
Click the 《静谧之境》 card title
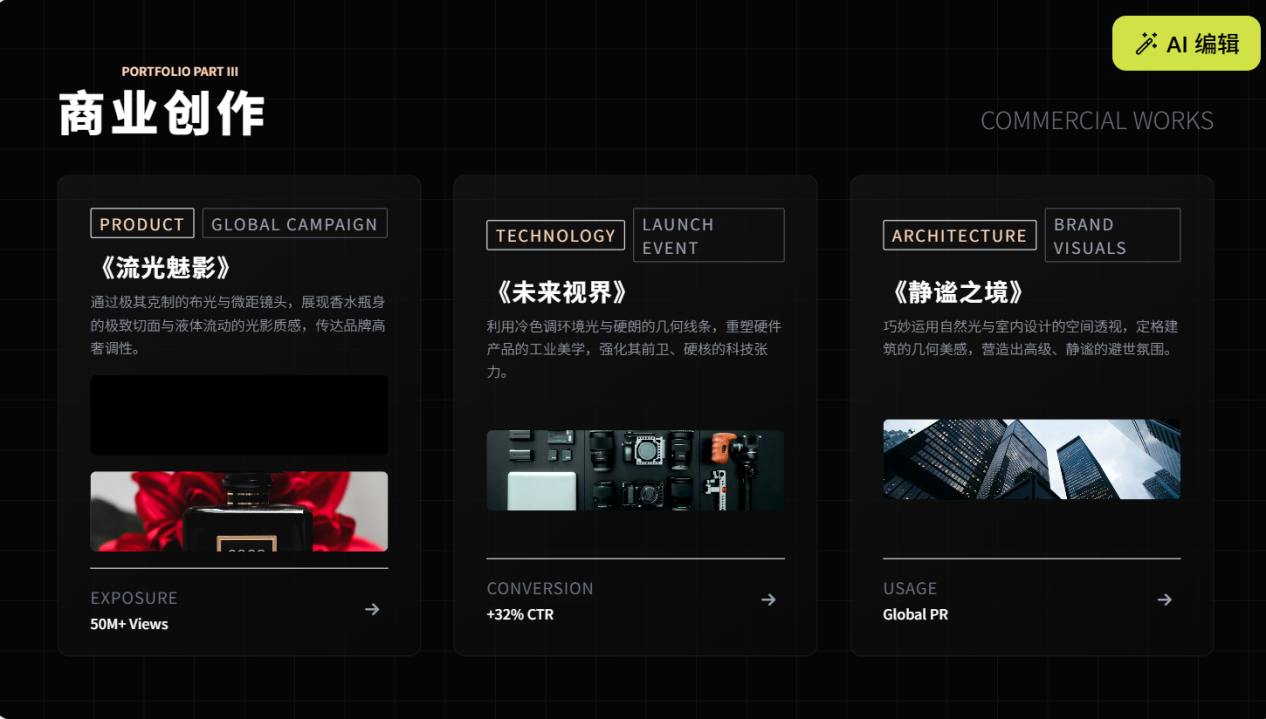coord(957,293)
